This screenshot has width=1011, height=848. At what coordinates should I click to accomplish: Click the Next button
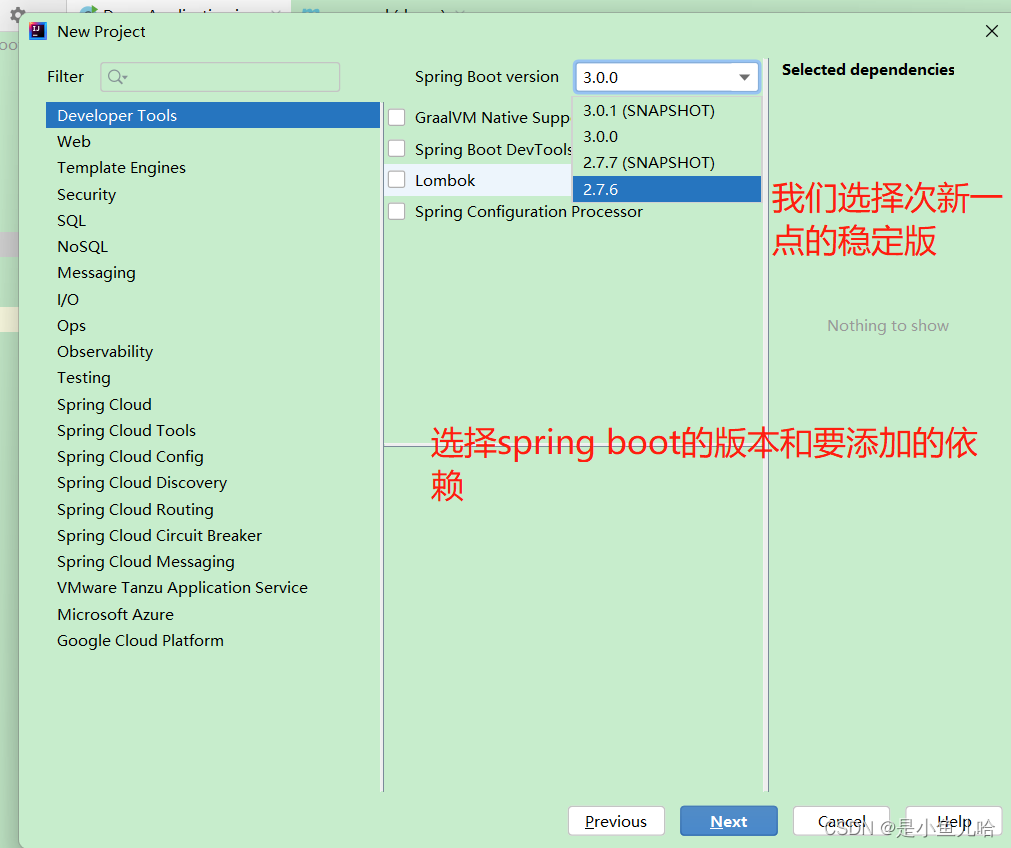(729, 821)
